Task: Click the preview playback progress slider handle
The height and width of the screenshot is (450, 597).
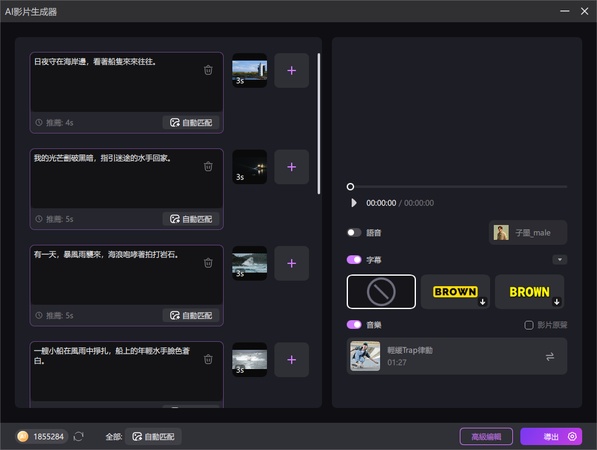Action: tap(350, 187)
